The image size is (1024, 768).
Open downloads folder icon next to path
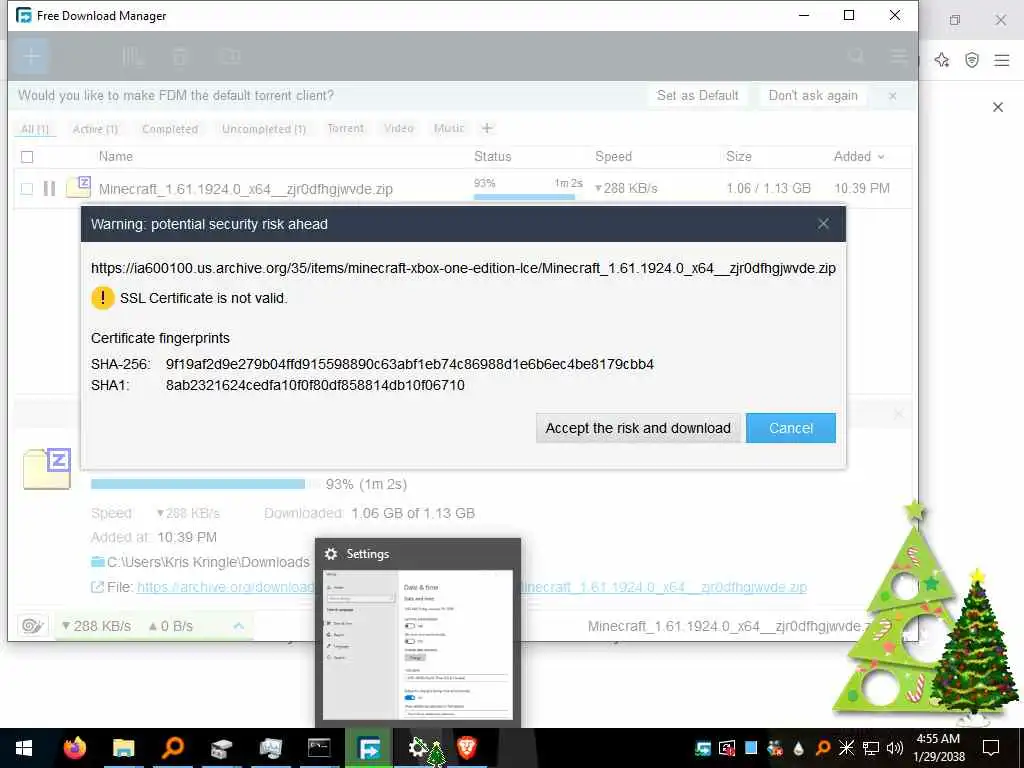coord(98,562)
